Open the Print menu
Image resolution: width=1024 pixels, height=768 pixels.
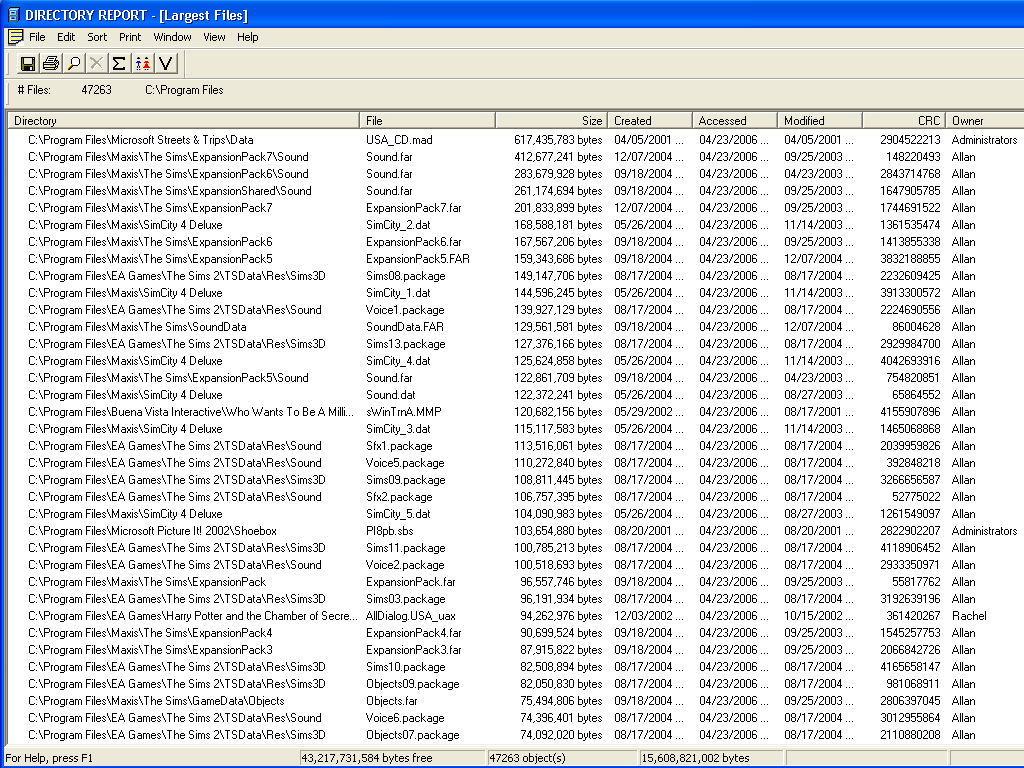(x=130, y=37)
